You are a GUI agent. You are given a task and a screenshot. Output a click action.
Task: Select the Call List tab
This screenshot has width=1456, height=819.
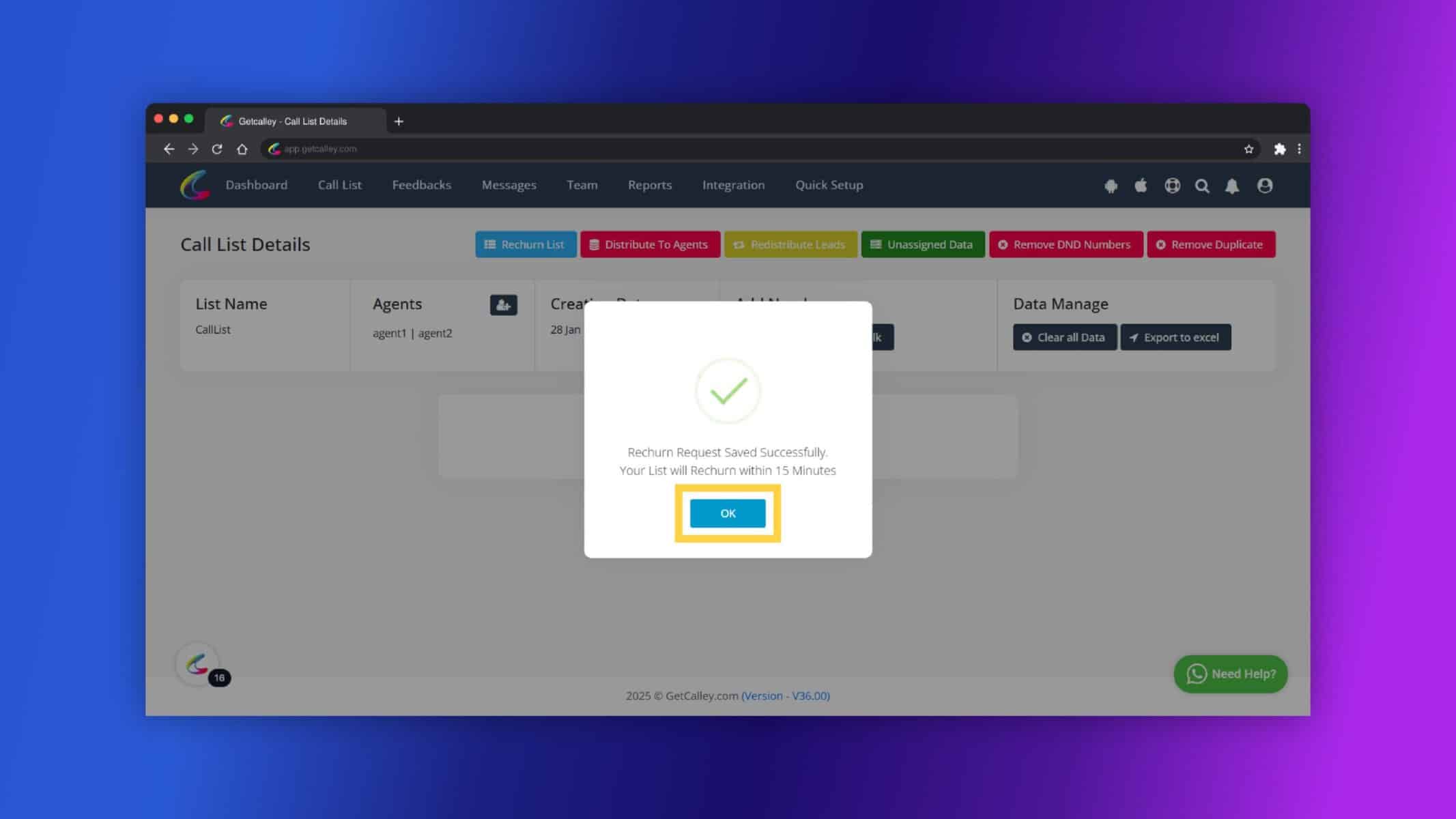click(x=340, y=185)
